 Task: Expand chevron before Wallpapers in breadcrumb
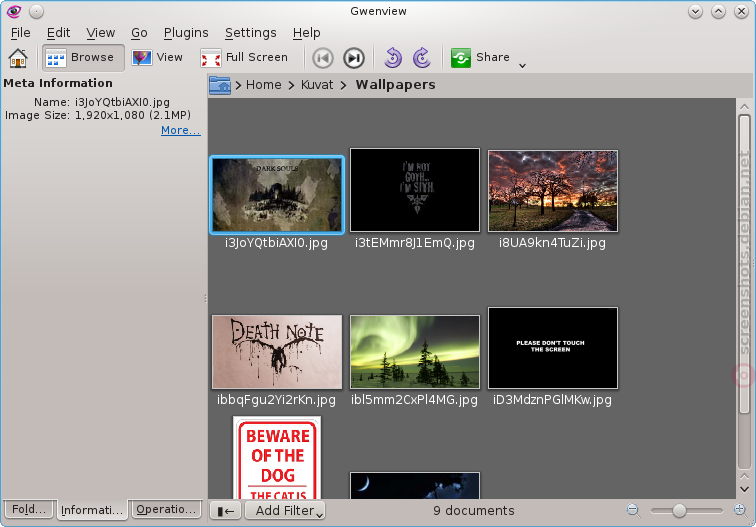(x=343, y=85)
